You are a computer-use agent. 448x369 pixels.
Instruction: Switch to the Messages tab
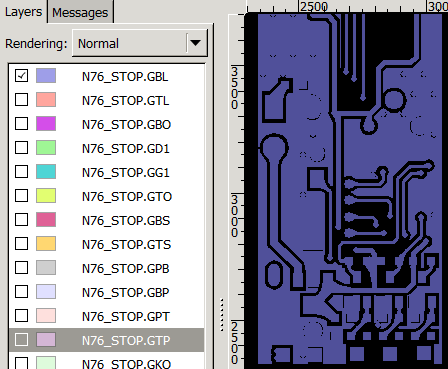point(80,12)
